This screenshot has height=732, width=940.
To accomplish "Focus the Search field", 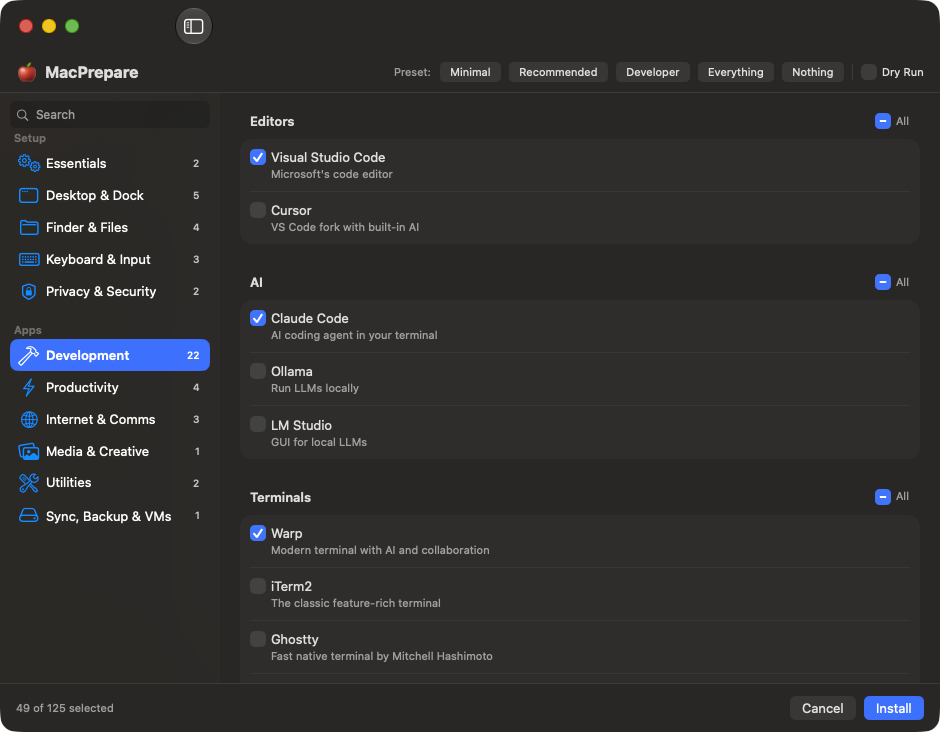I will pyautogui.click(x=110, y=115).
